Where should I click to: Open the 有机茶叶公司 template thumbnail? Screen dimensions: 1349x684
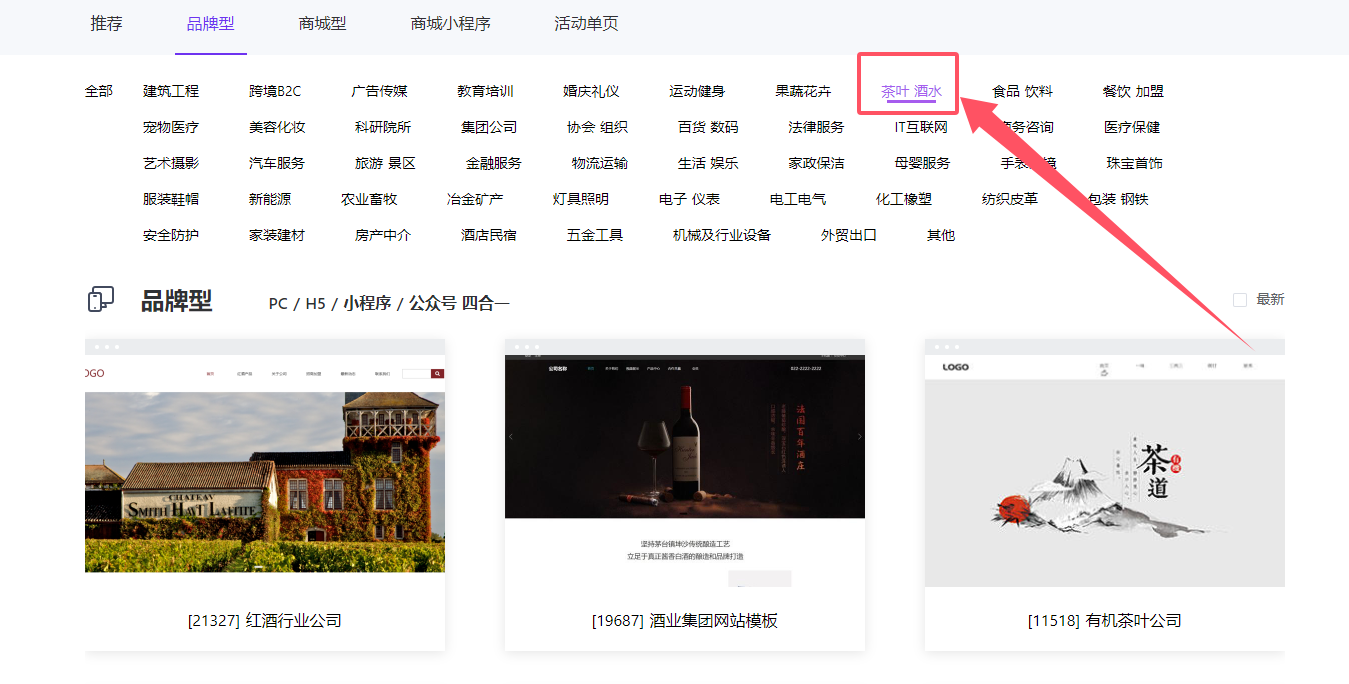(1105, 464)
